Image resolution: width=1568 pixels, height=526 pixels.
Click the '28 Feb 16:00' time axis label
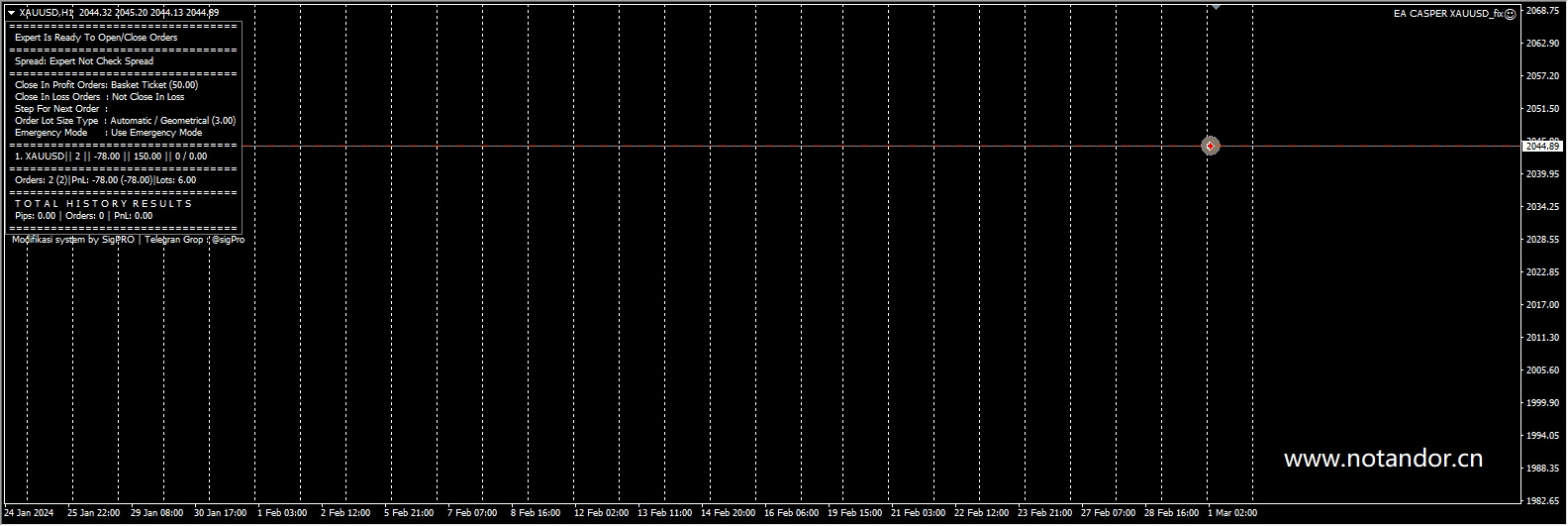[1171, 514]
